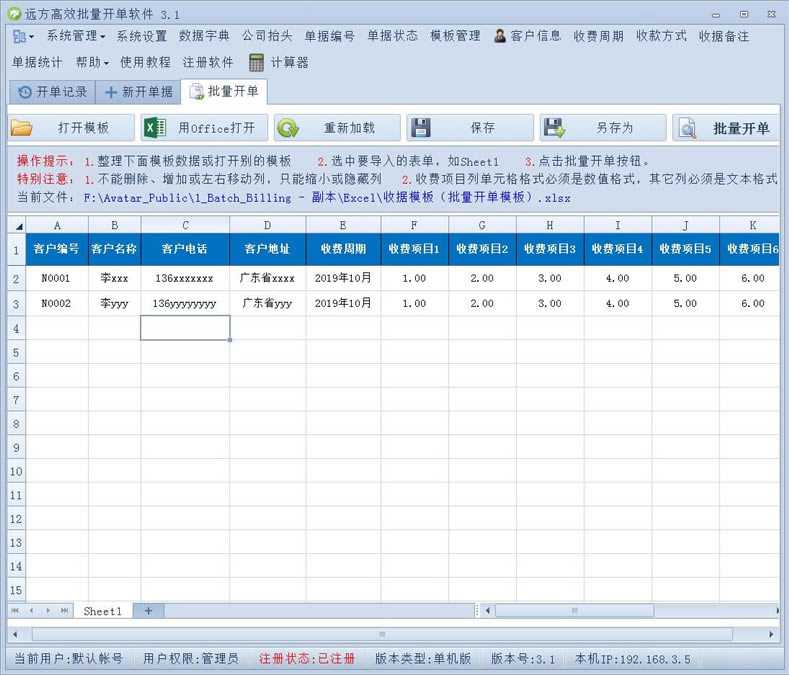
Task: Expand the 系统管理 dropdown menu
Action: pos(76,36)
